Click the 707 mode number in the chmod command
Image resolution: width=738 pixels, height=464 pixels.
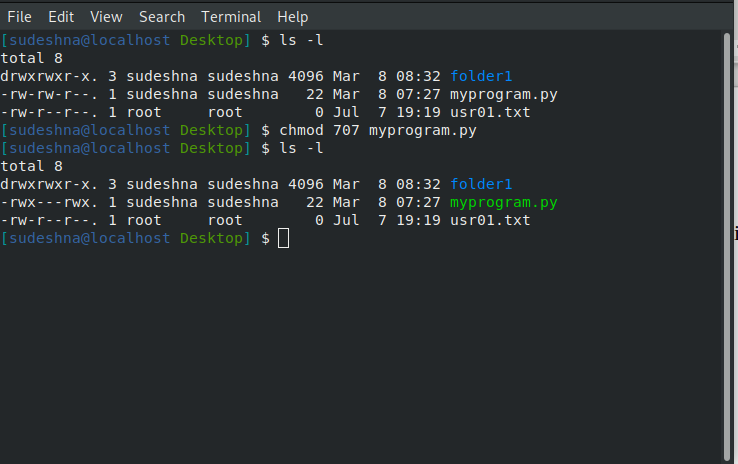tap(348, 130)
